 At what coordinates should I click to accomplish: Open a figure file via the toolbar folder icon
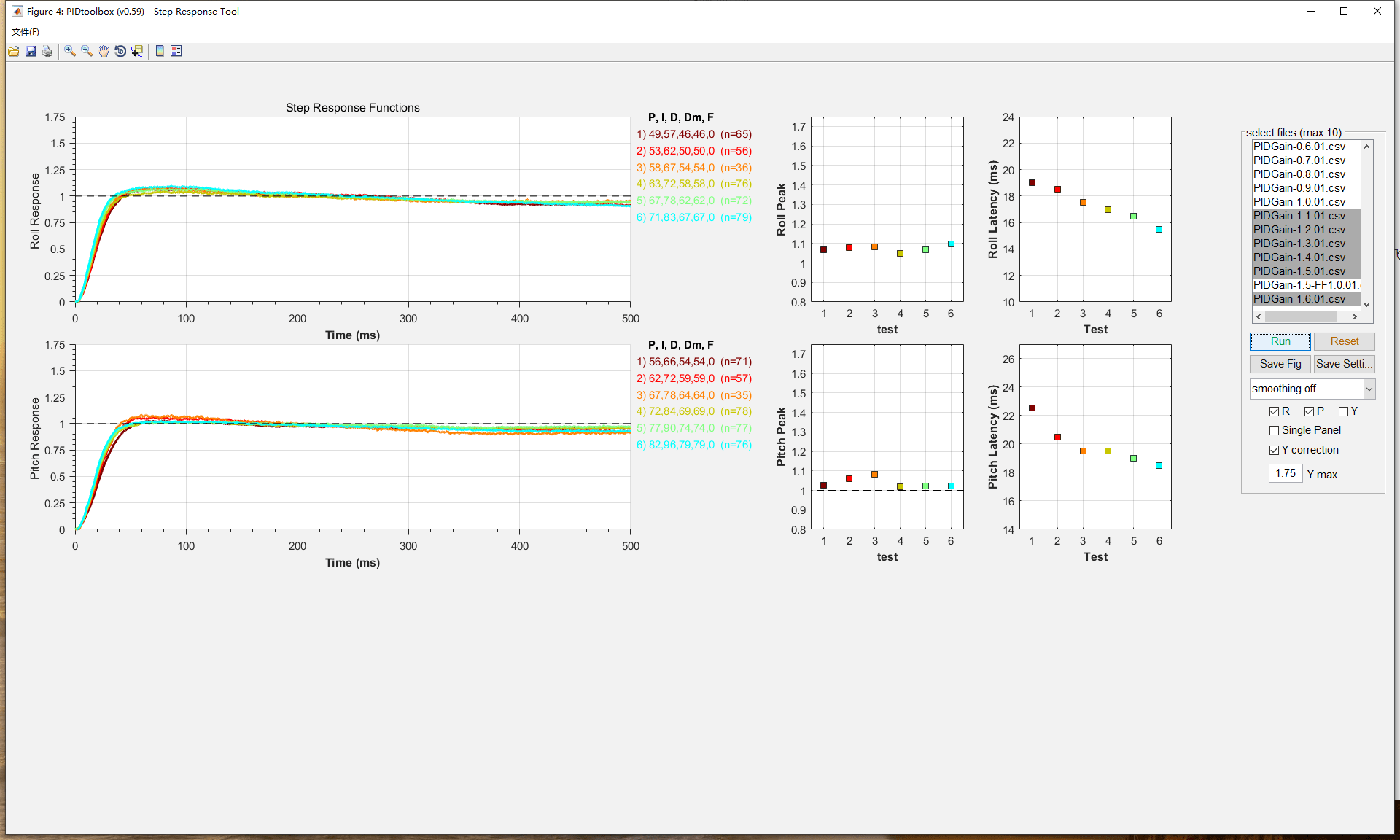(x=14, y=51)
